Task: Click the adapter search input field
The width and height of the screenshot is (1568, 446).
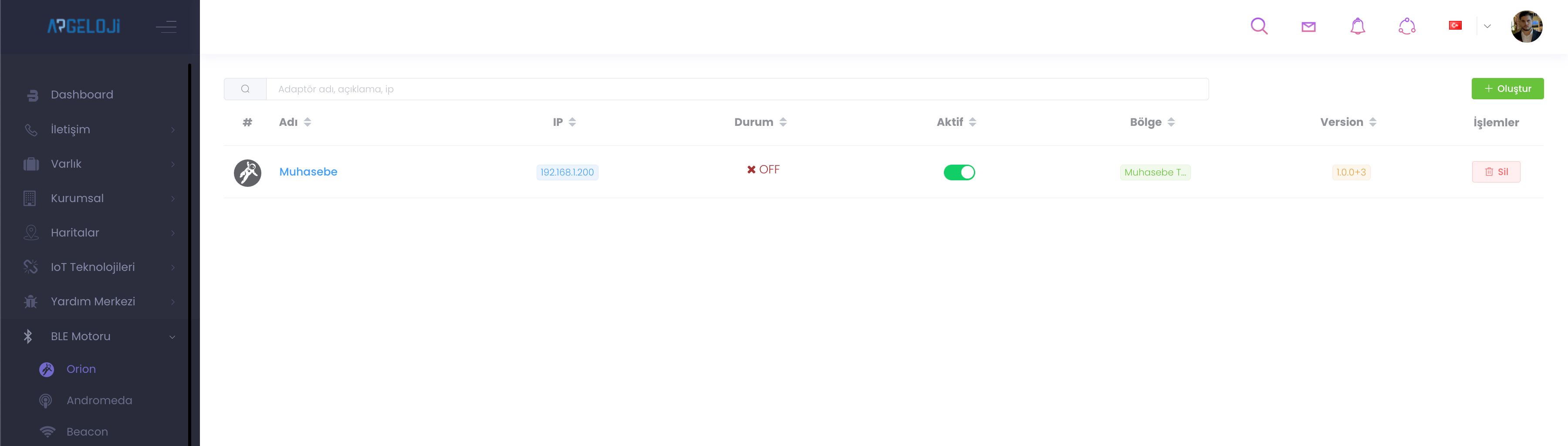Action: 737,89
